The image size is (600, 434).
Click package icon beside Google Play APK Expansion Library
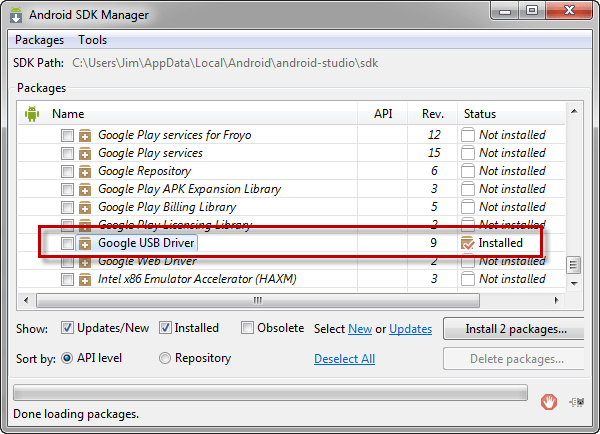85,189
